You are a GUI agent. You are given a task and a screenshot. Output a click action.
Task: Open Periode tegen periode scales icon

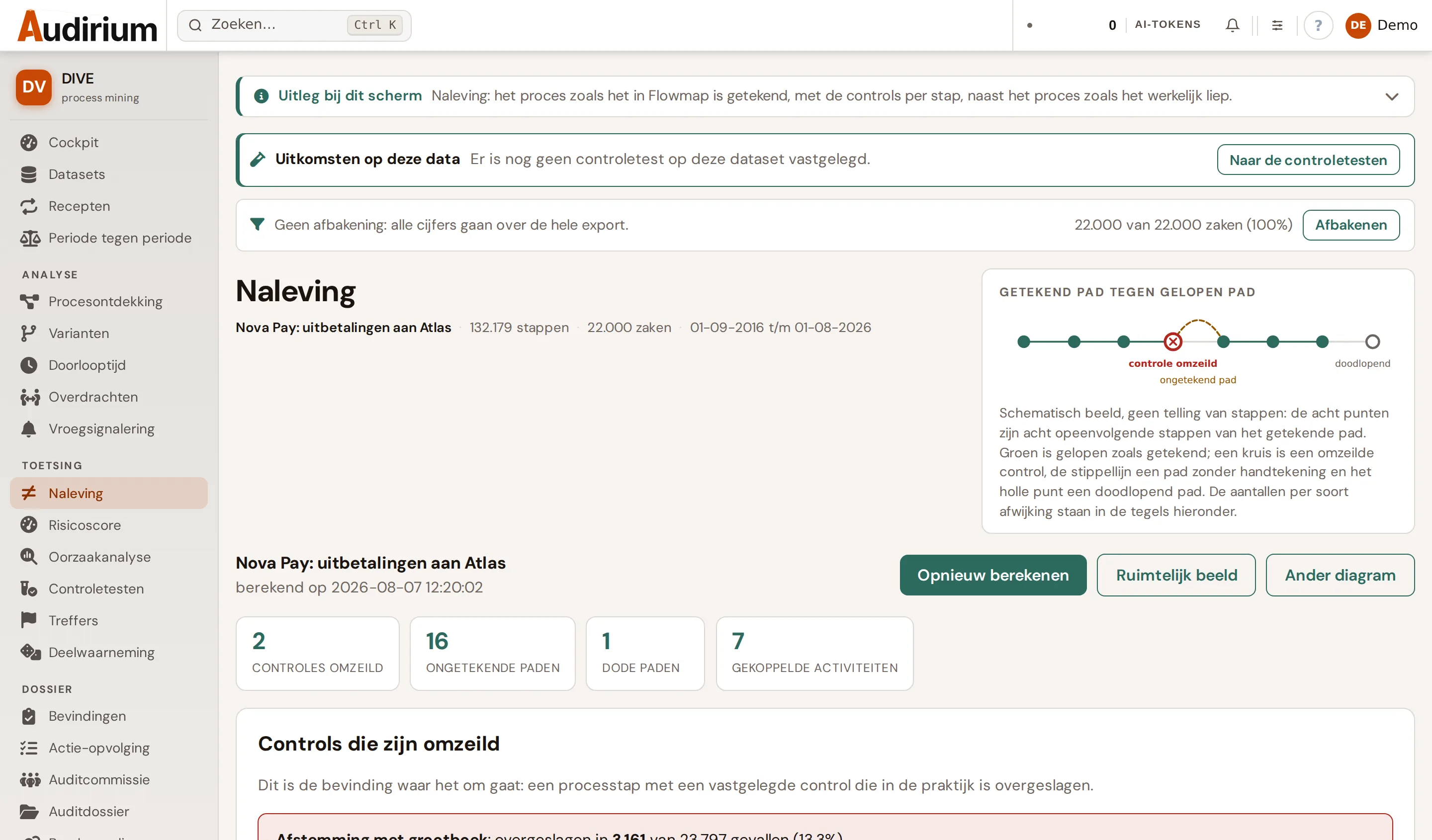(x=29, y=238)
